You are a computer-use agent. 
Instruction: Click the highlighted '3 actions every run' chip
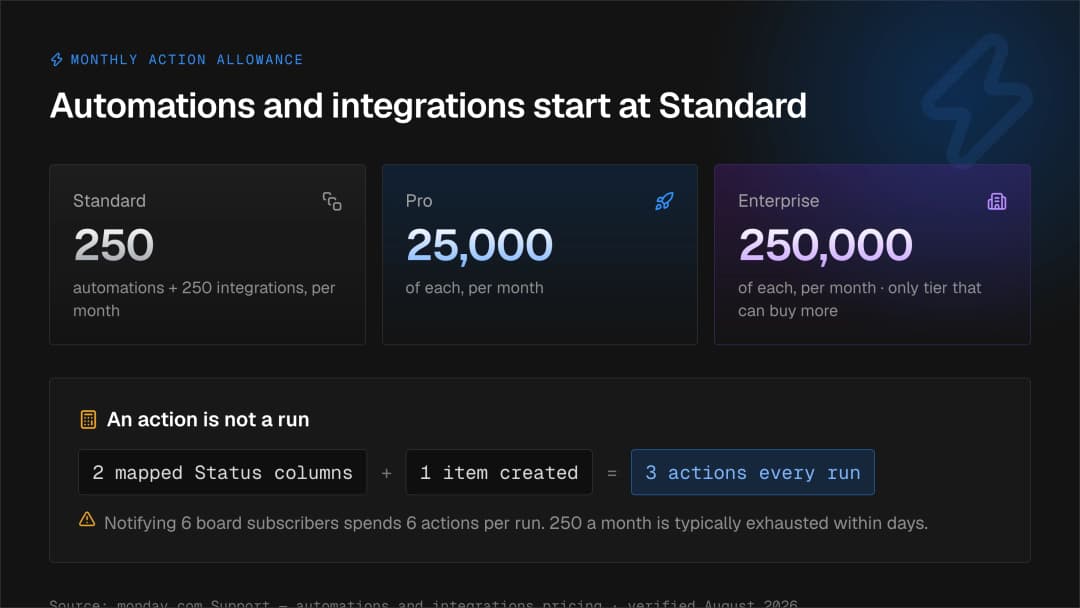[753, 472]
